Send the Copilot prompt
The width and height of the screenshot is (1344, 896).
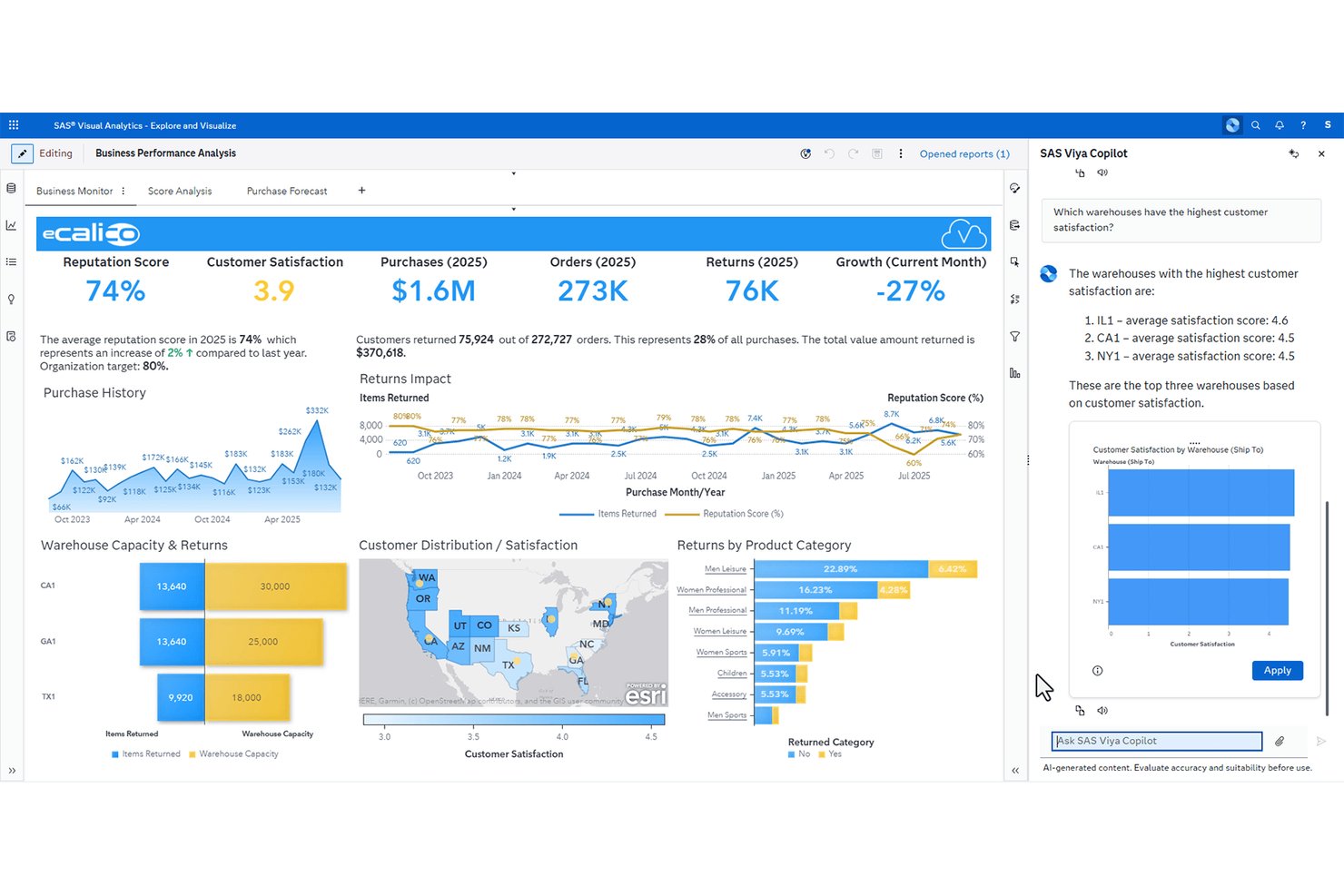point(1321,741)
